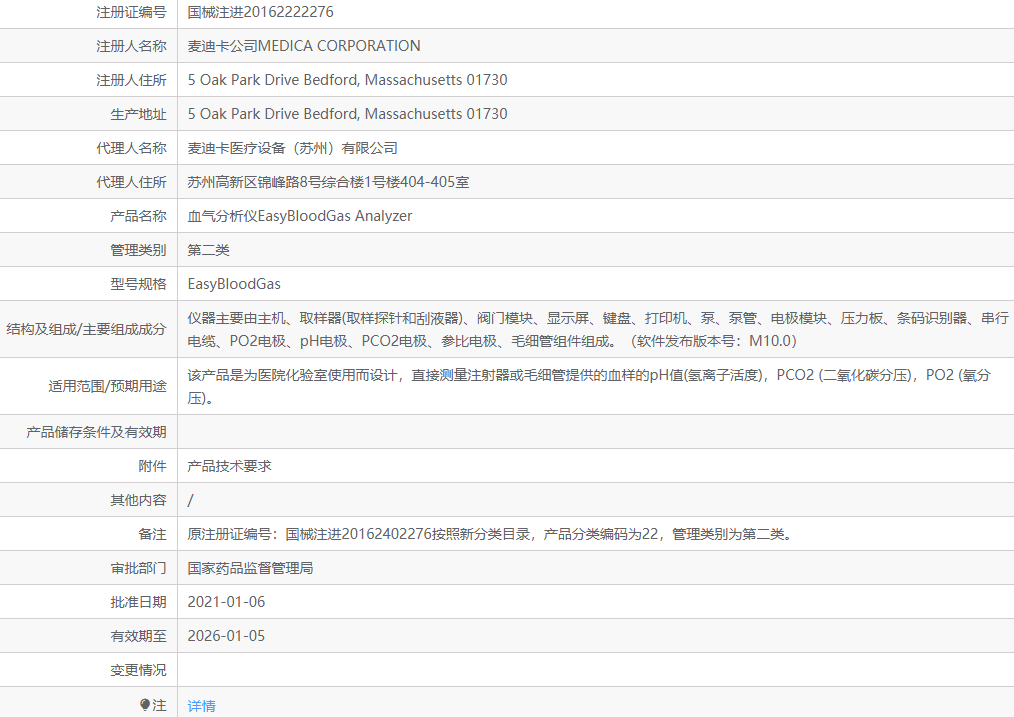Select approving department 国家药品监督管理局
Image resolution: width=1014 pixels, height=717 pixels.
point(250,568)
